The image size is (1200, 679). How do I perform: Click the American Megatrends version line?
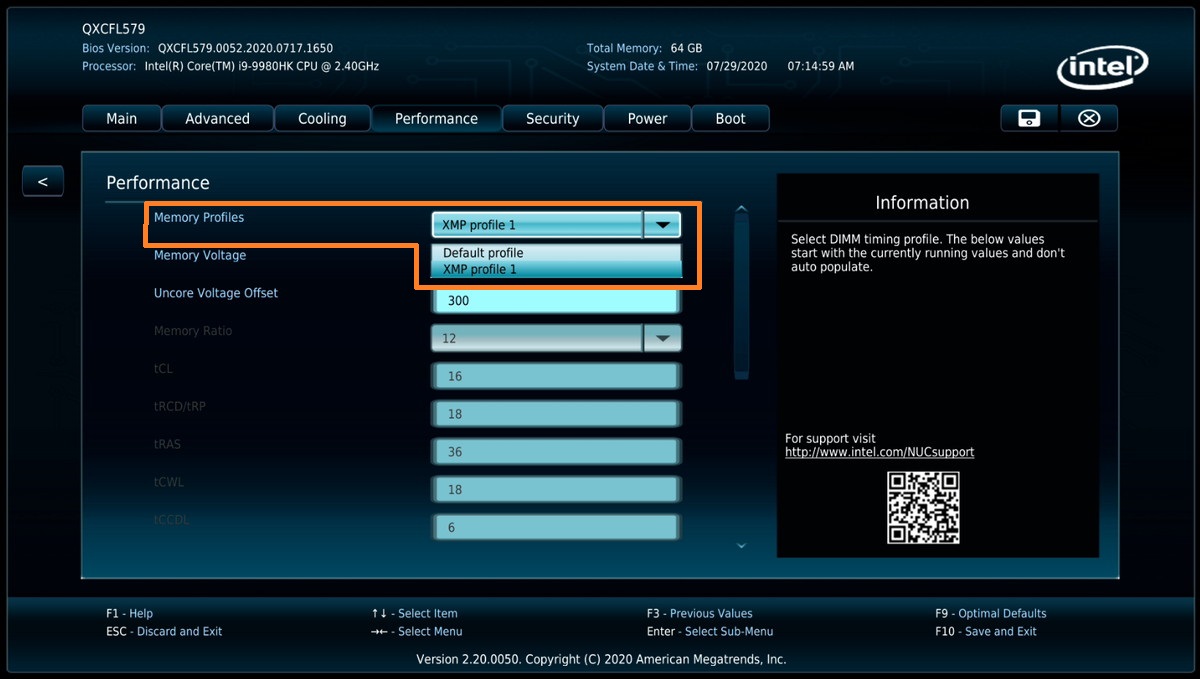pyautogui.click(x=601, y=659)
